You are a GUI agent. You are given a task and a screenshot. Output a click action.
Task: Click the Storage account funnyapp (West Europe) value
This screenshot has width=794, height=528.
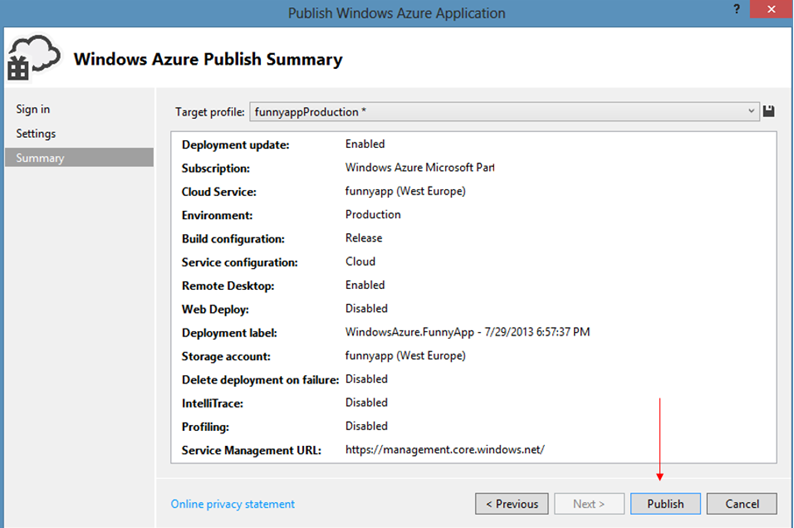pyautogui.click(x=405, y=356)
